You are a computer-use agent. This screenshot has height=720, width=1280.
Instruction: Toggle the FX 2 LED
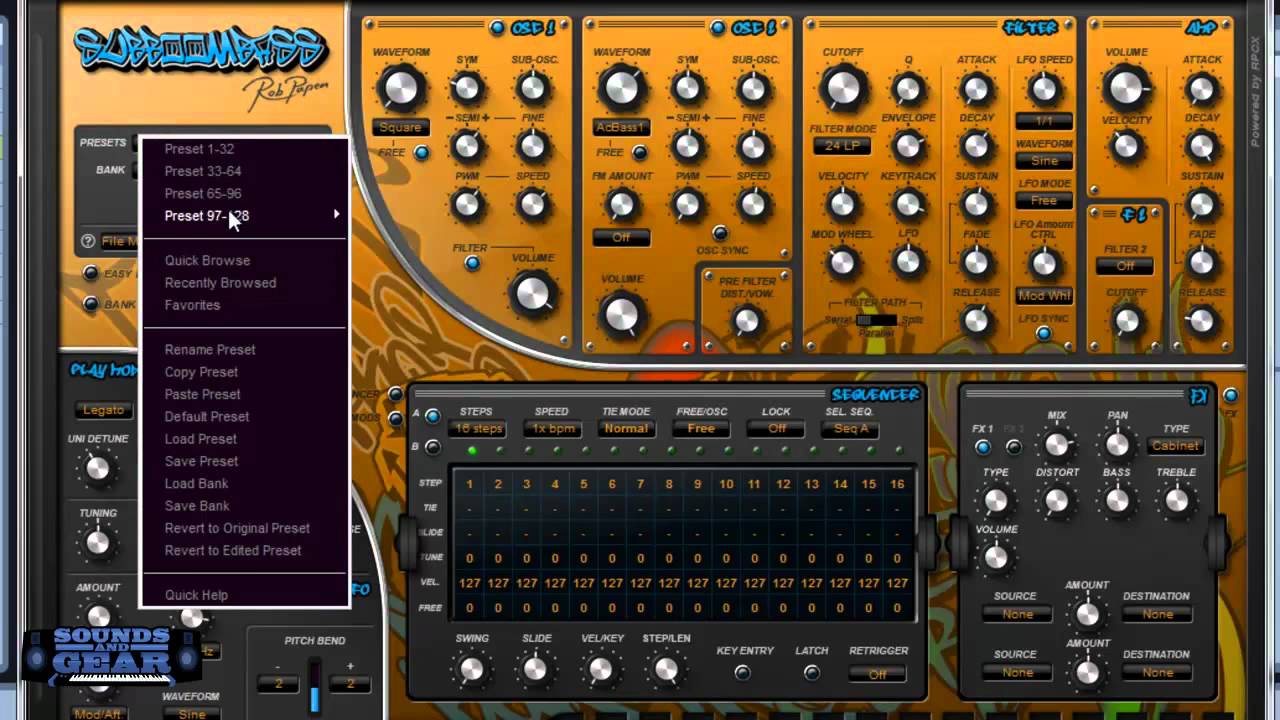click(x=1013, y=447)
